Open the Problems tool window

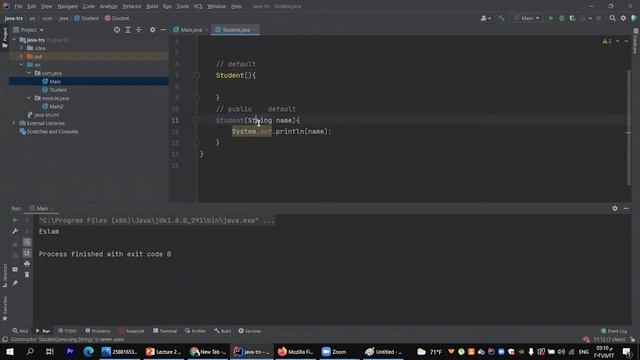pos(98,331)
